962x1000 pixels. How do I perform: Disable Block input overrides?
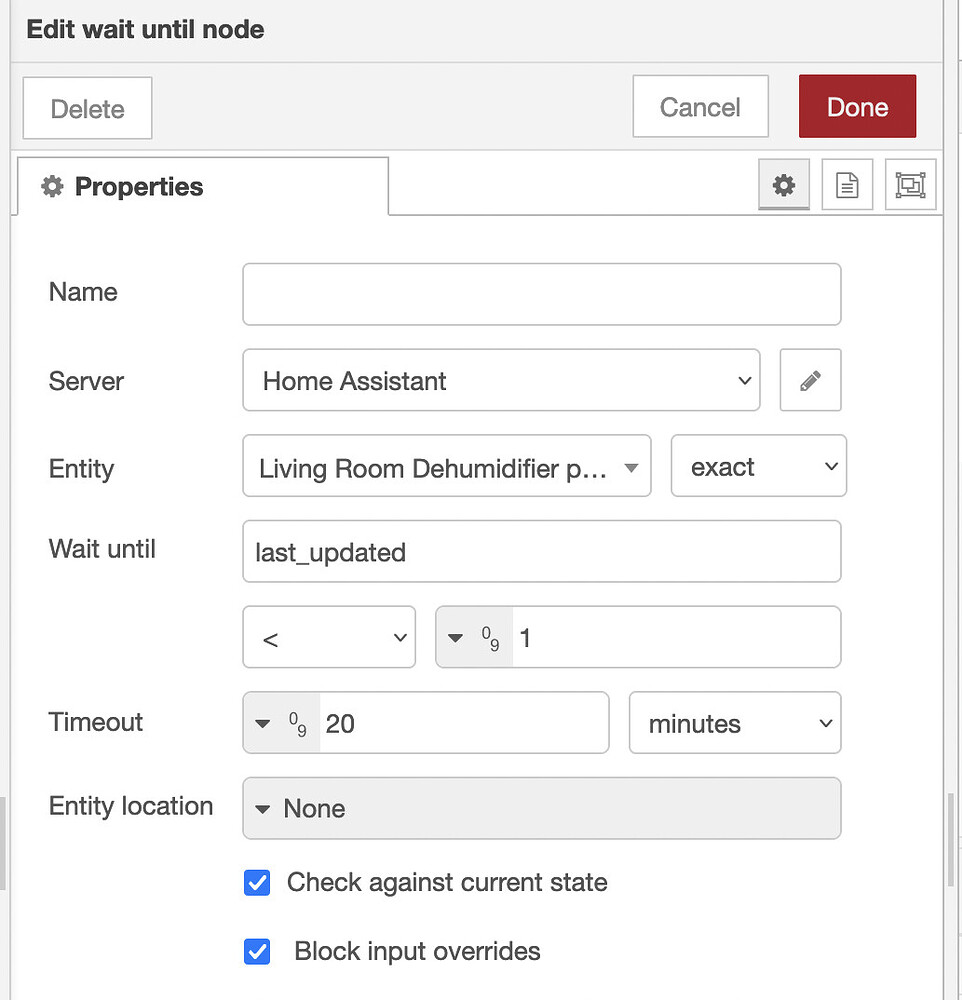(x=257, y=952)
